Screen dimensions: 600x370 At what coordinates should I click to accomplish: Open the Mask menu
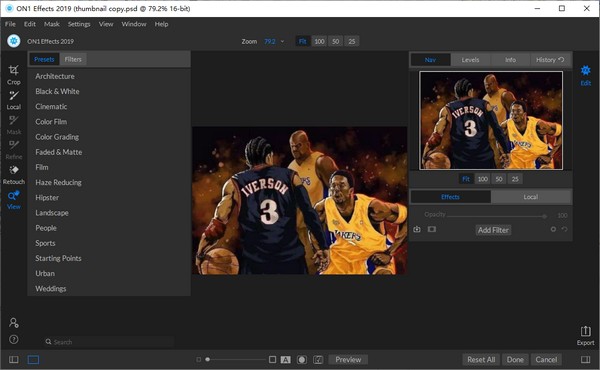tap(52, 24)
